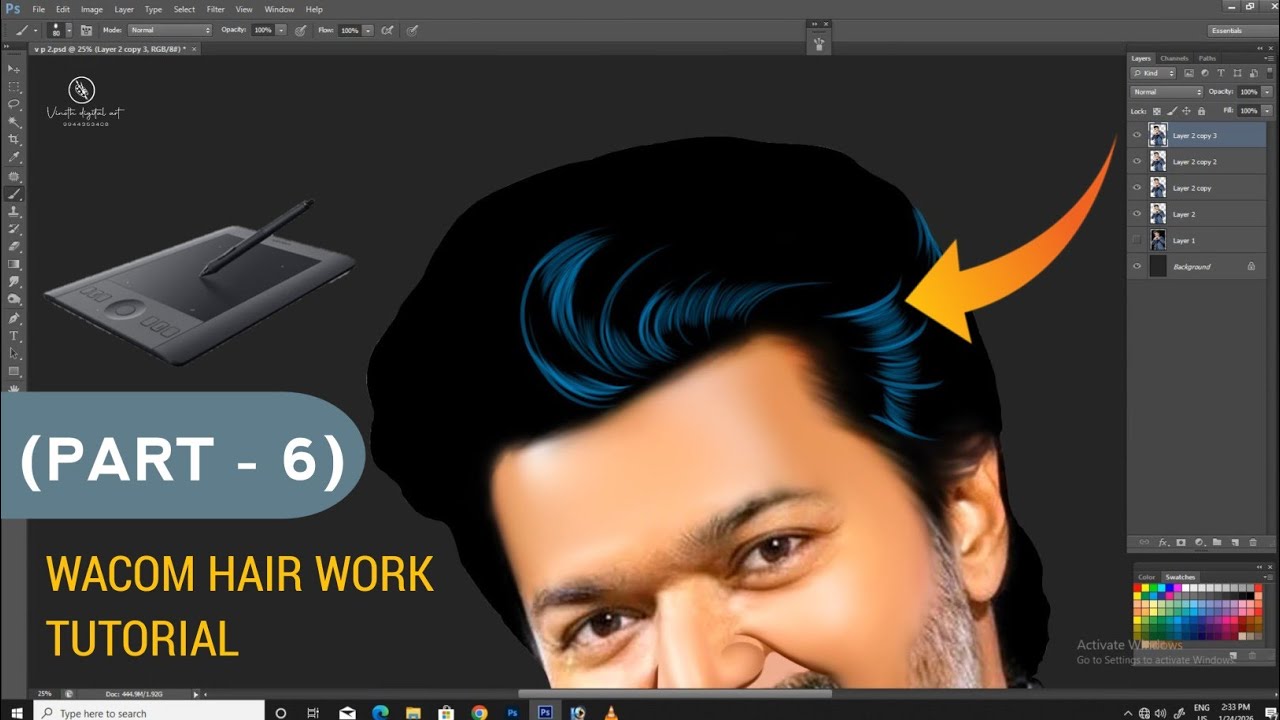
Task: Open the Layer menu
Action: 124,9
